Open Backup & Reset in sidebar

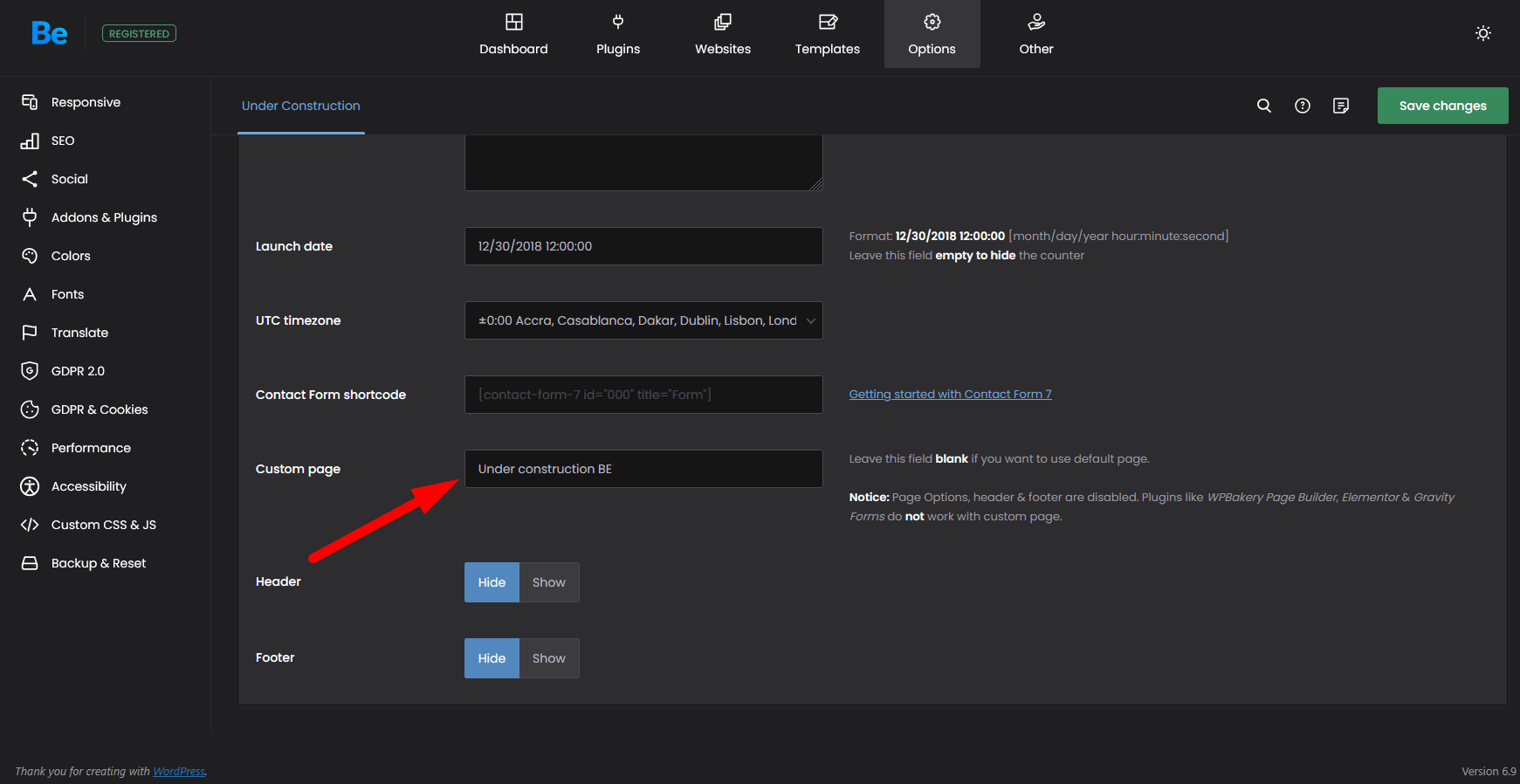point(98,563)
